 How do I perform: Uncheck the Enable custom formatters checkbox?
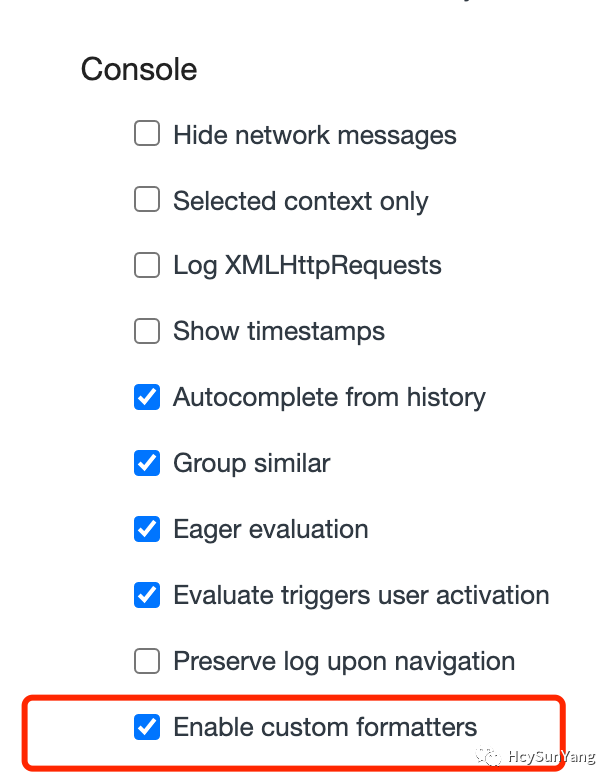pyautogui.click(x=147, y=727)
